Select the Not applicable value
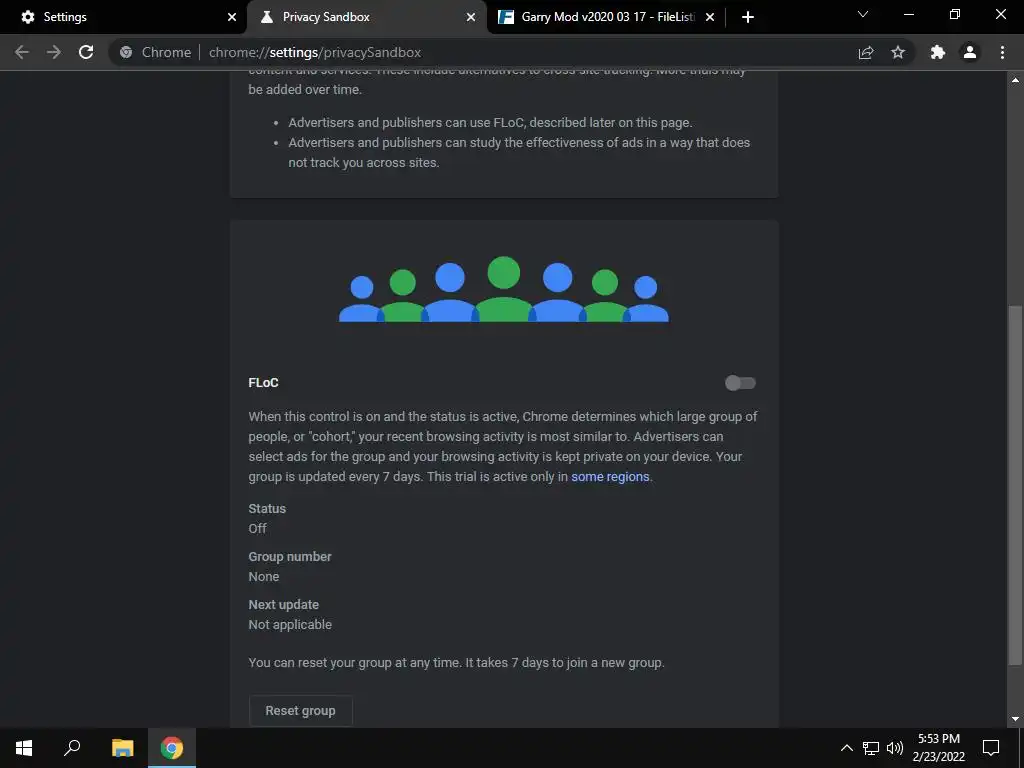Screen dimensions: 1024x768 coord(290,625)
